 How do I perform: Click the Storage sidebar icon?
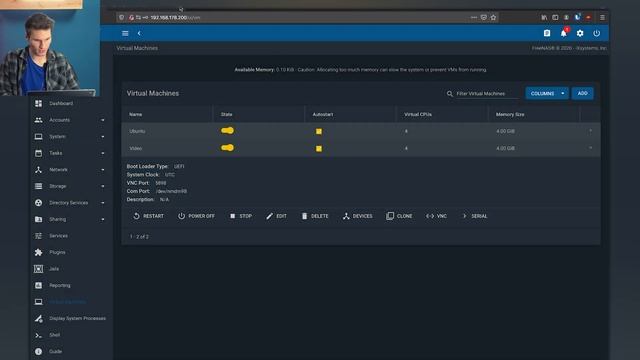pyautogui.click(x=38, y=186)
